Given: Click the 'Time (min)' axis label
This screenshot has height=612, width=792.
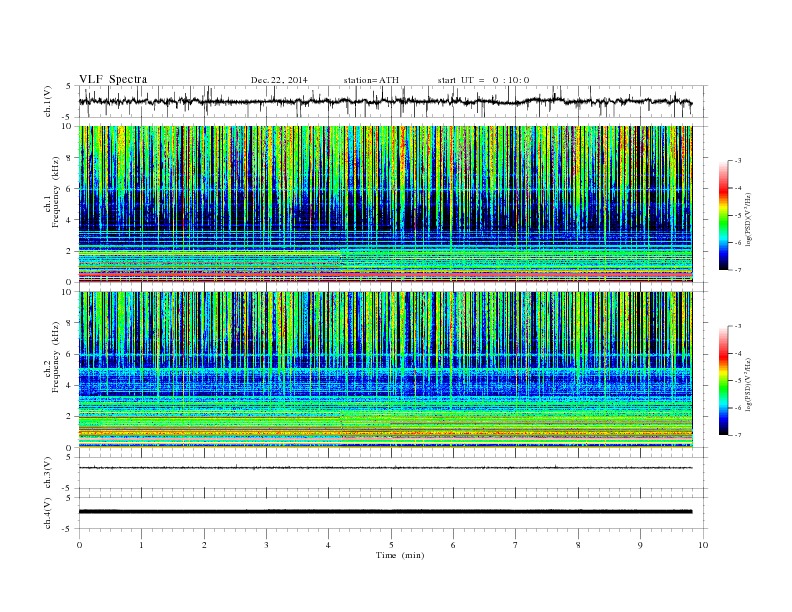Looking at the screenshot, I should [400, 555].
